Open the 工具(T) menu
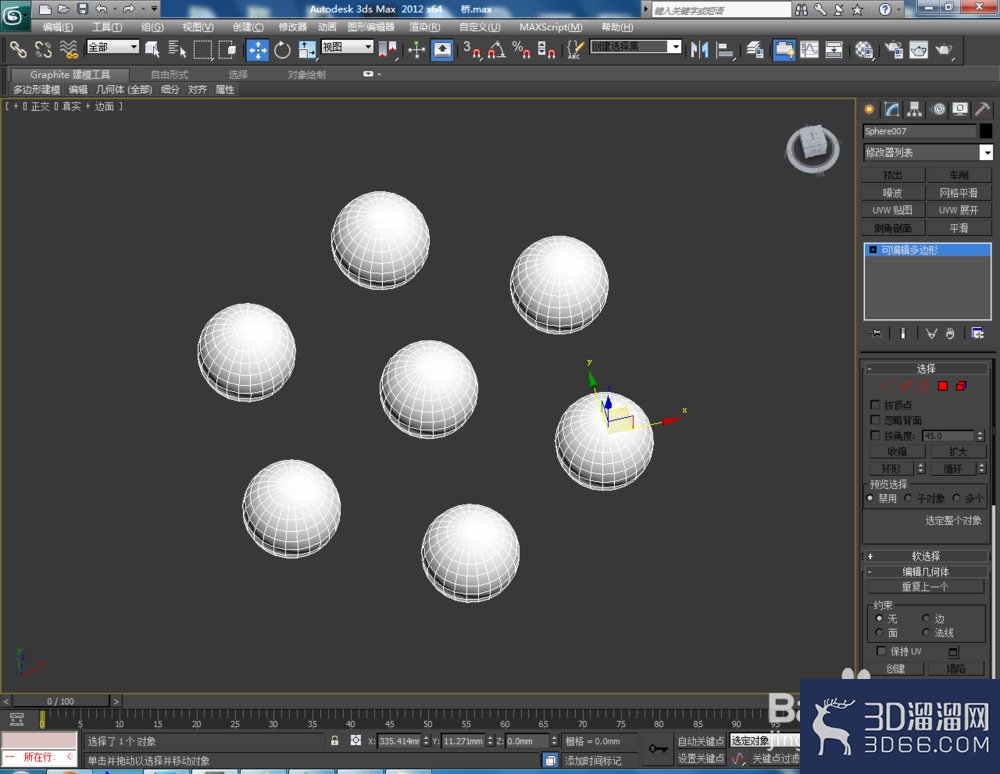 107,27
